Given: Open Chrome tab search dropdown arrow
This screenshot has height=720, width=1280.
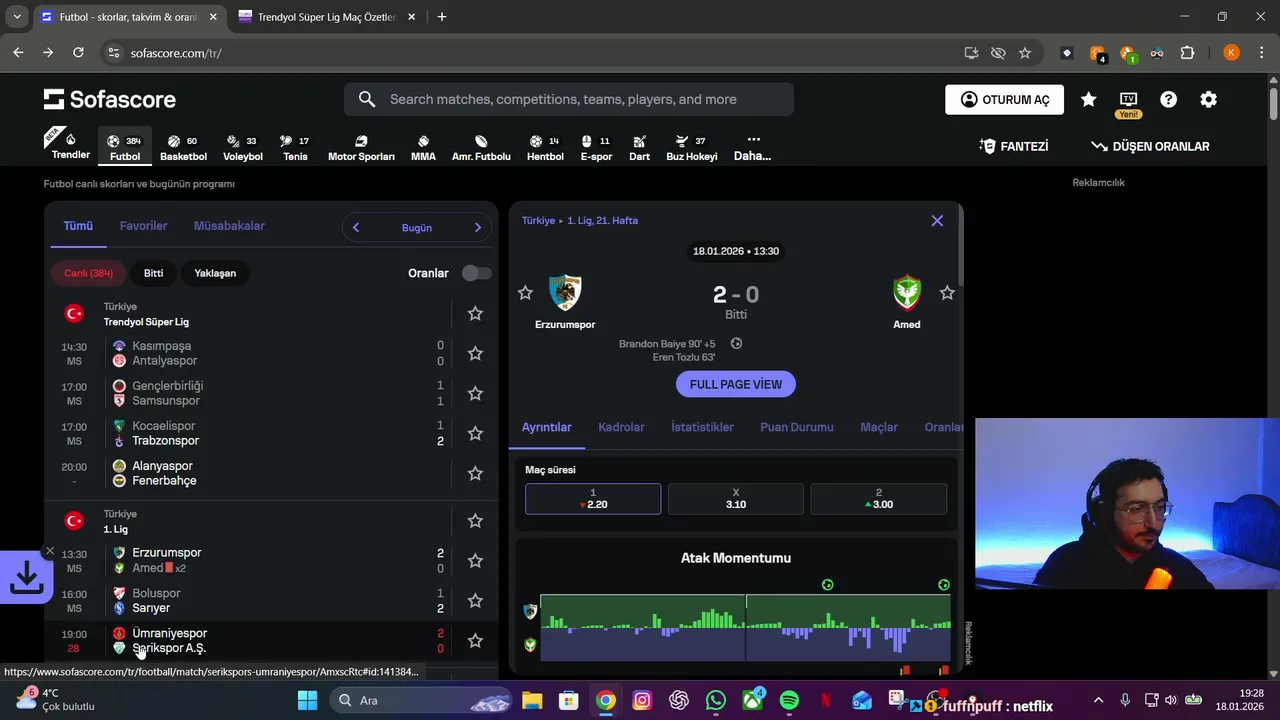Looking at the screenshot, I should click(x=16, y=17).
